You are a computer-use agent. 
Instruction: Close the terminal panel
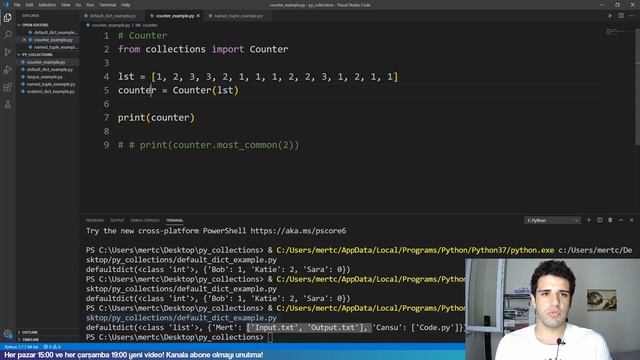(631, 220)
